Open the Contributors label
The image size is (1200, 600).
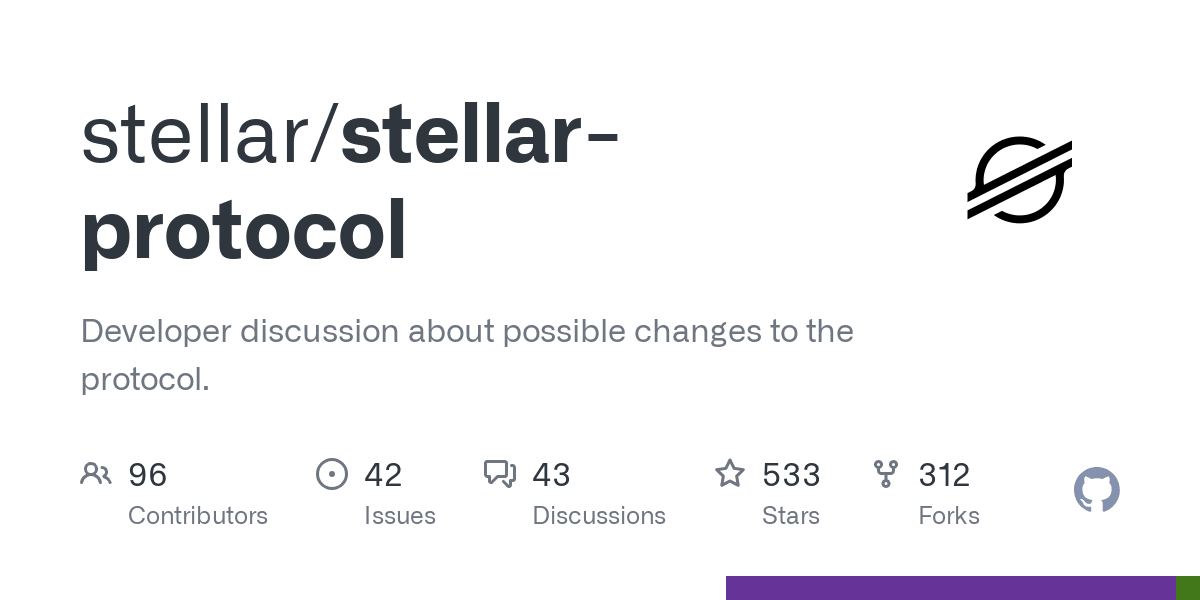coord(198,516)
